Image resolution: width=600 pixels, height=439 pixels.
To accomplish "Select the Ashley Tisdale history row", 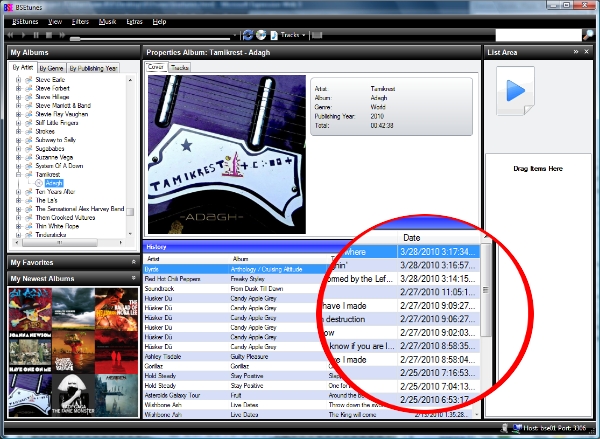I will [x=233, y=357].
